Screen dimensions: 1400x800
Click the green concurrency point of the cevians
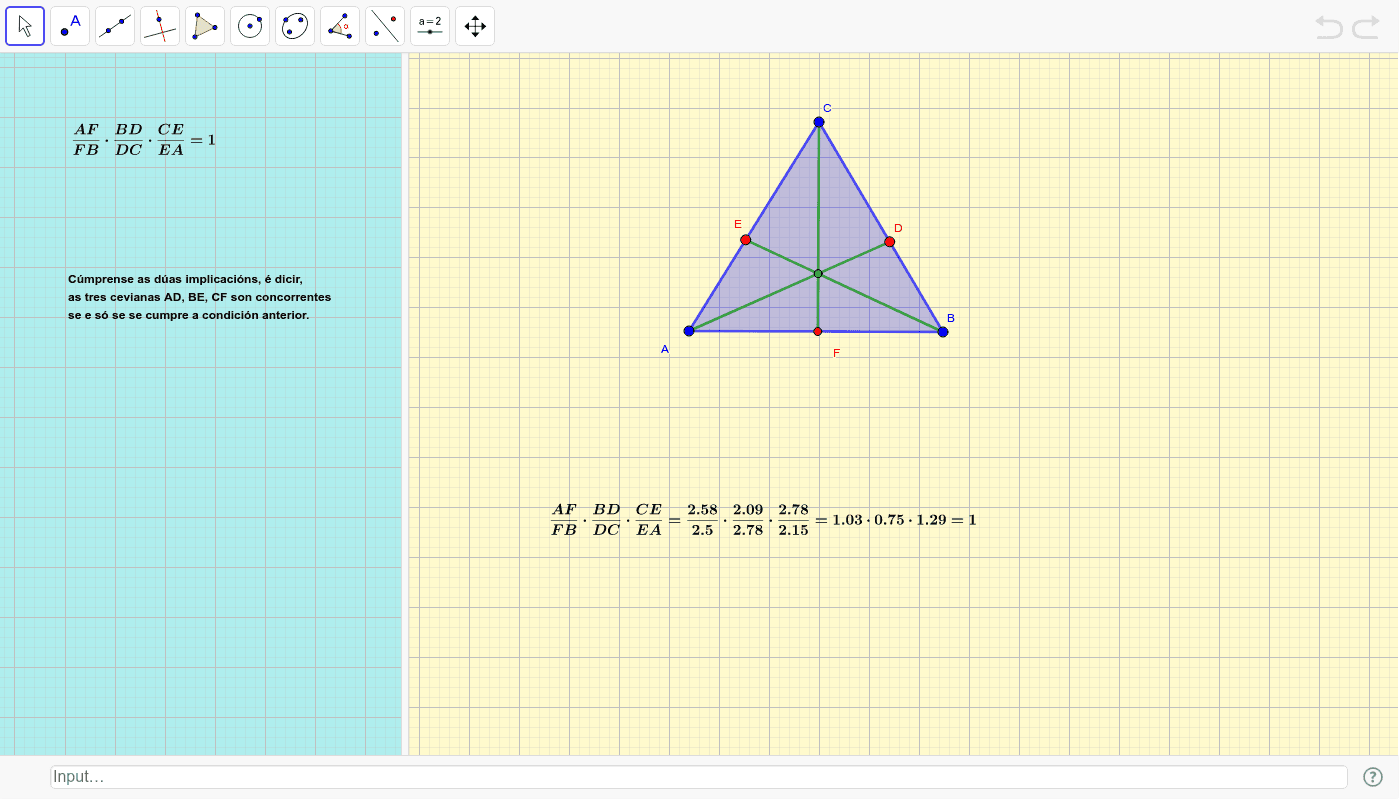(x=818, y=273)
